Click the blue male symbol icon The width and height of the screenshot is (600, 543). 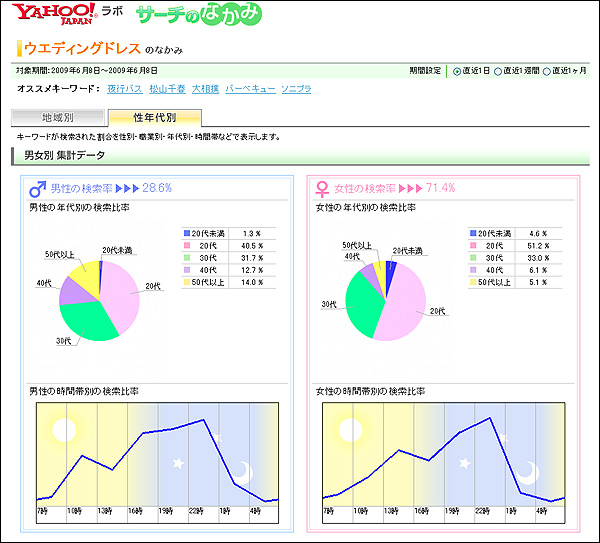point(37,187)
